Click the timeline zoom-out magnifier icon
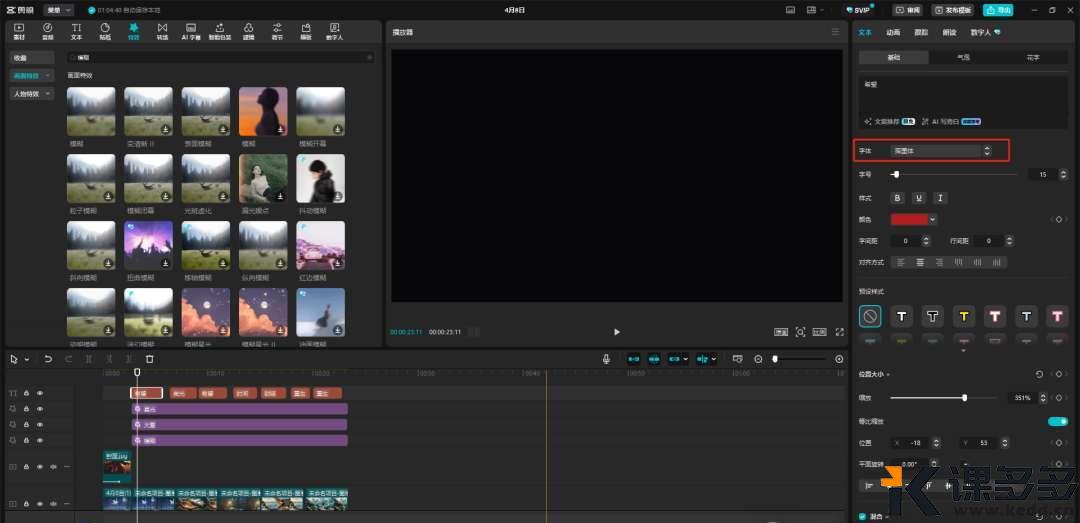Screen dimensions: 1080x523 click(x=758, y=359)
